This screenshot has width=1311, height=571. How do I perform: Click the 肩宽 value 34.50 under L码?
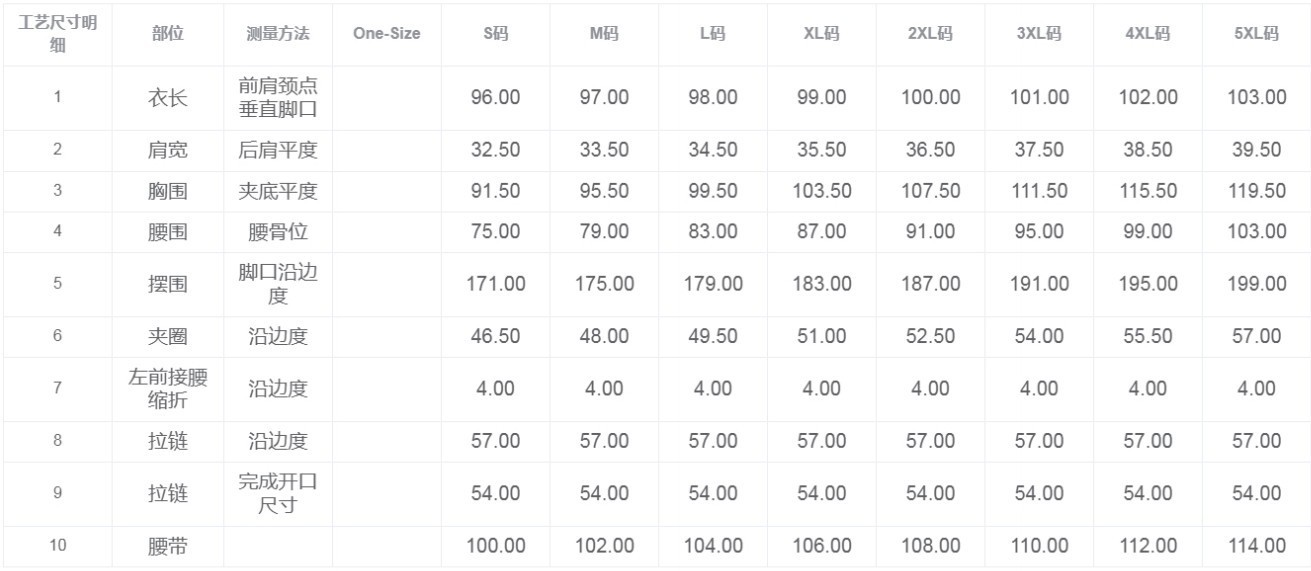pos(712,150)
